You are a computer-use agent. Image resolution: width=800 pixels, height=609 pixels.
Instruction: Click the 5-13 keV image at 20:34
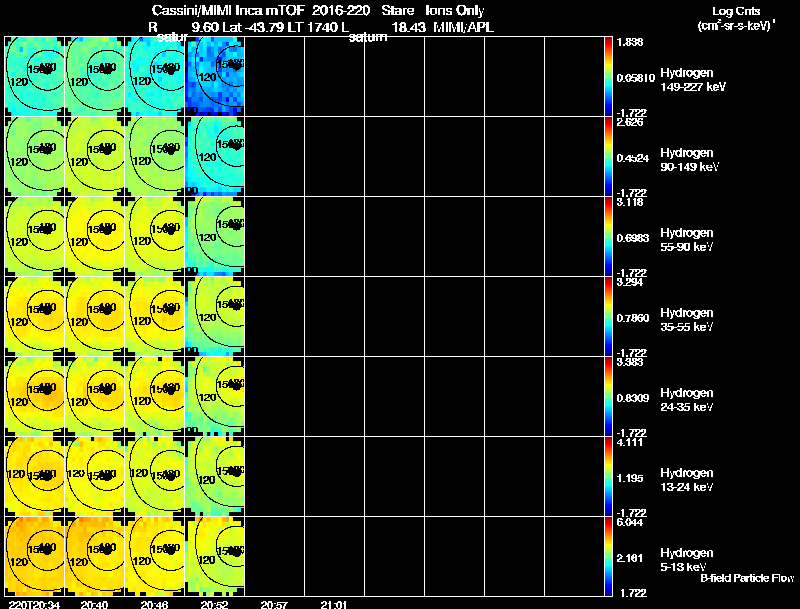pos(35,556)
